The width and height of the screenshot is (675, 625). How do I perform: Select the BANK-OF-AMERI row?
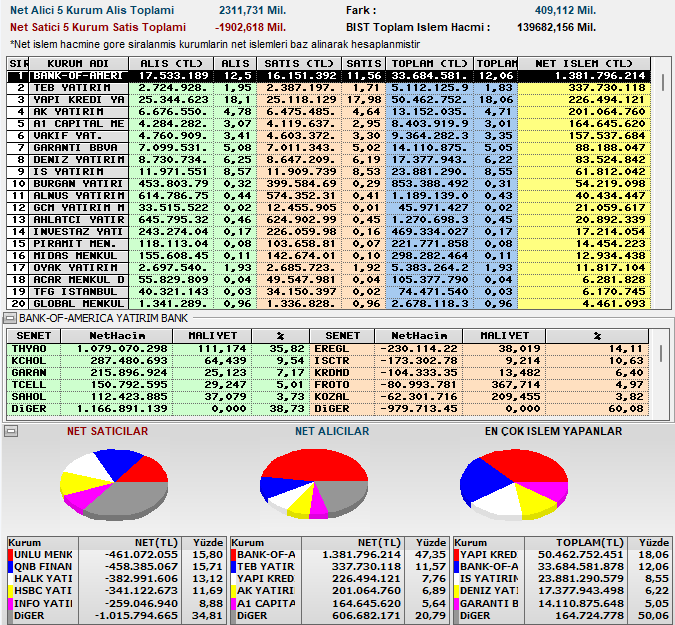pyautogui.click(x=328, y=76)
